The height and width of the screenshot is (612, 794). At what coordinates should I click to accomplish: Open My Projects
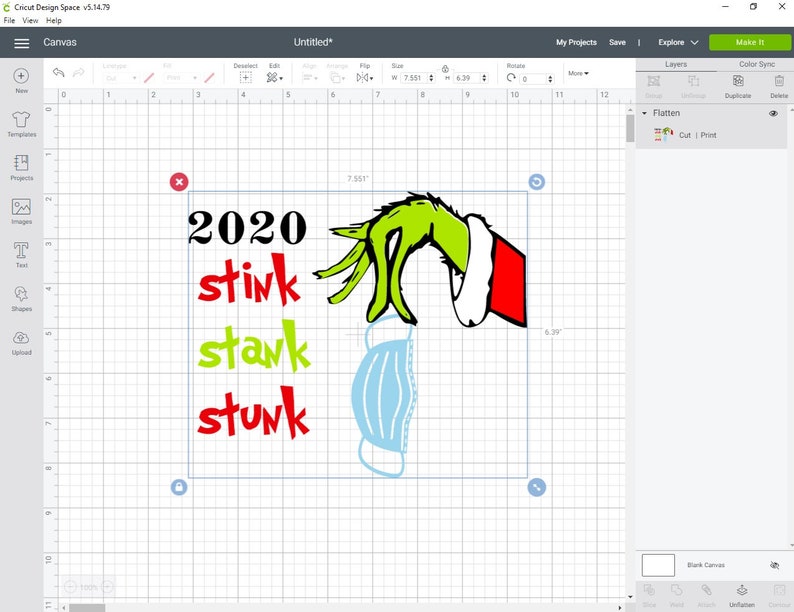(576, 43)
